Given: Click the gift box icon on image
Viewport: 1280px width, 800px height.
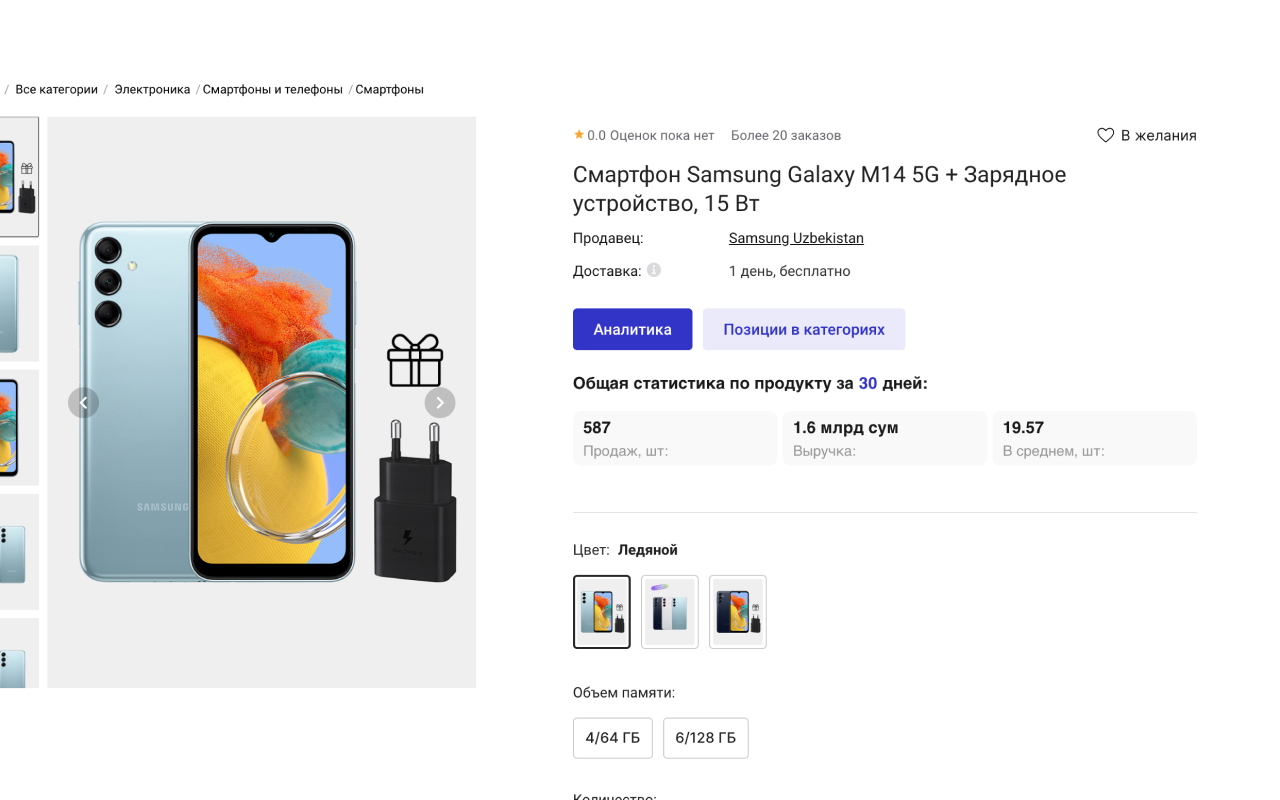Looking at the screenshot, I should click(415, 360).
